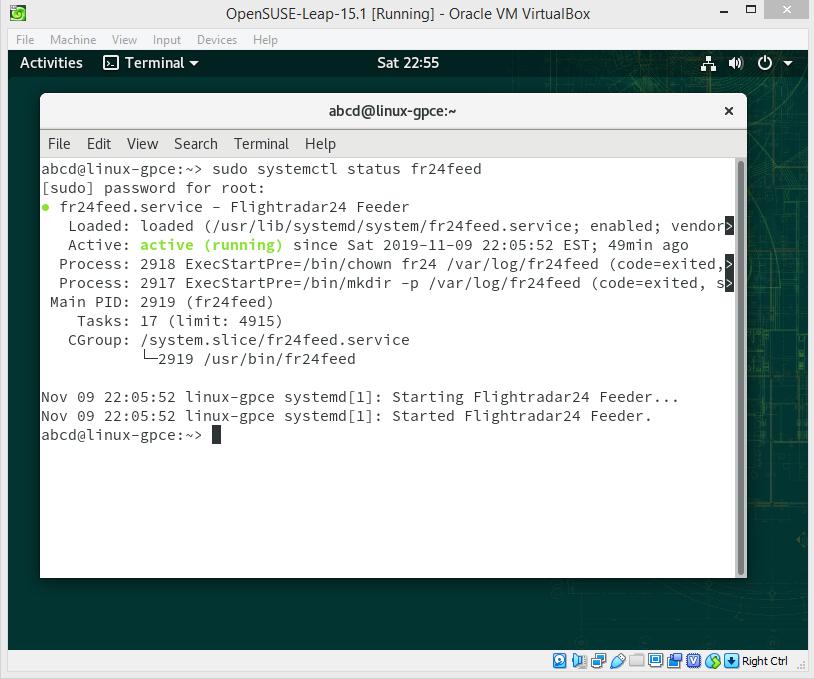Click the truncation marker on Process 2917 line
Viewport: 814px width, 679px height.
coord(729,283)
